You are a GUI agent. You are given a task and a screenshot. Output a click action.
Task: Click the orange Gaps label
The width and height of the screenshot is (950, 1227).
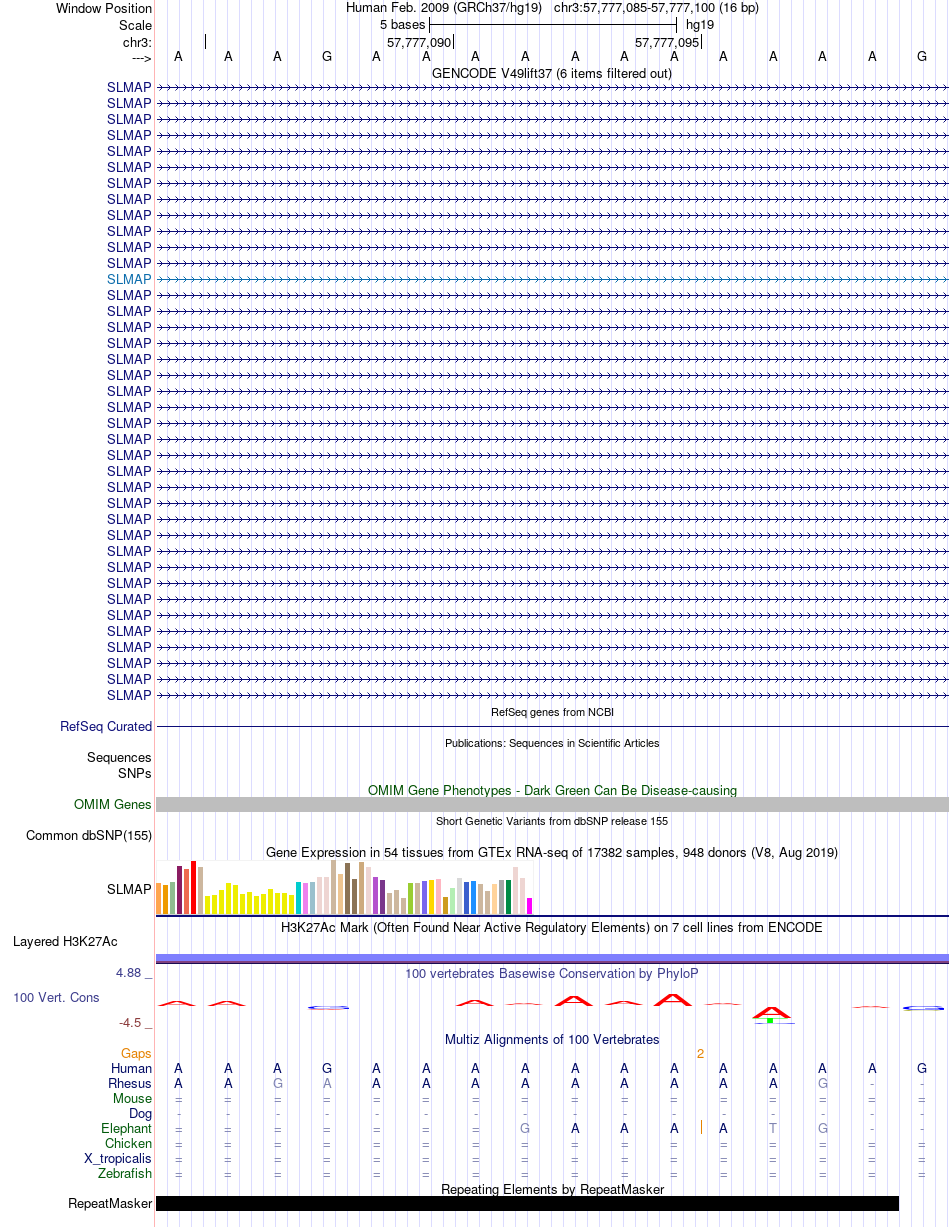pos(136,1054)
